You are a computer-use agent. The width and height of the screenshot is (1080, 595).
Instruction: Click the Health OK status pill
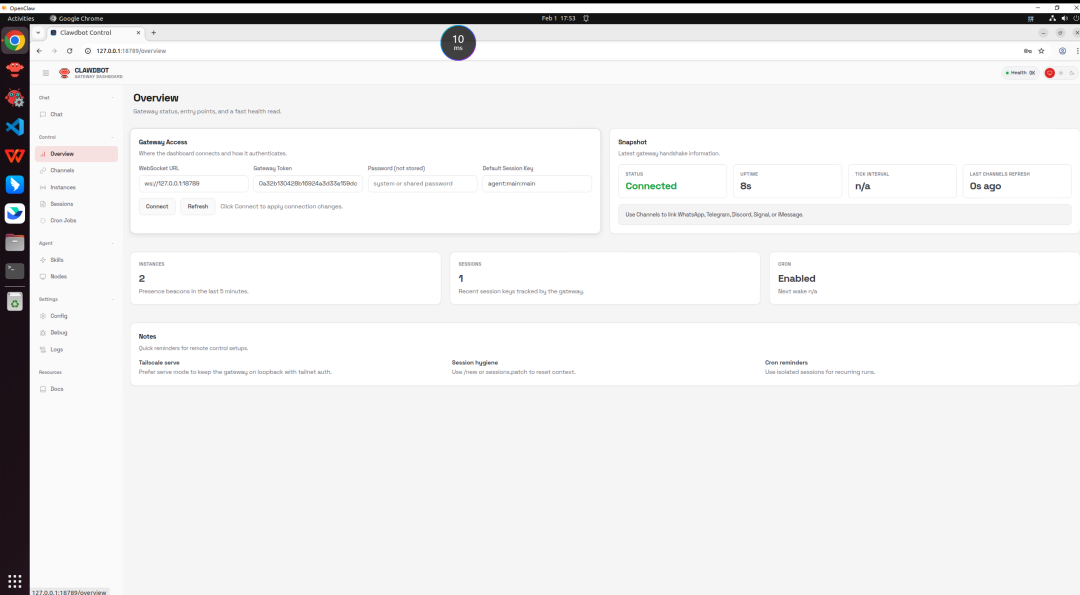1021,73
